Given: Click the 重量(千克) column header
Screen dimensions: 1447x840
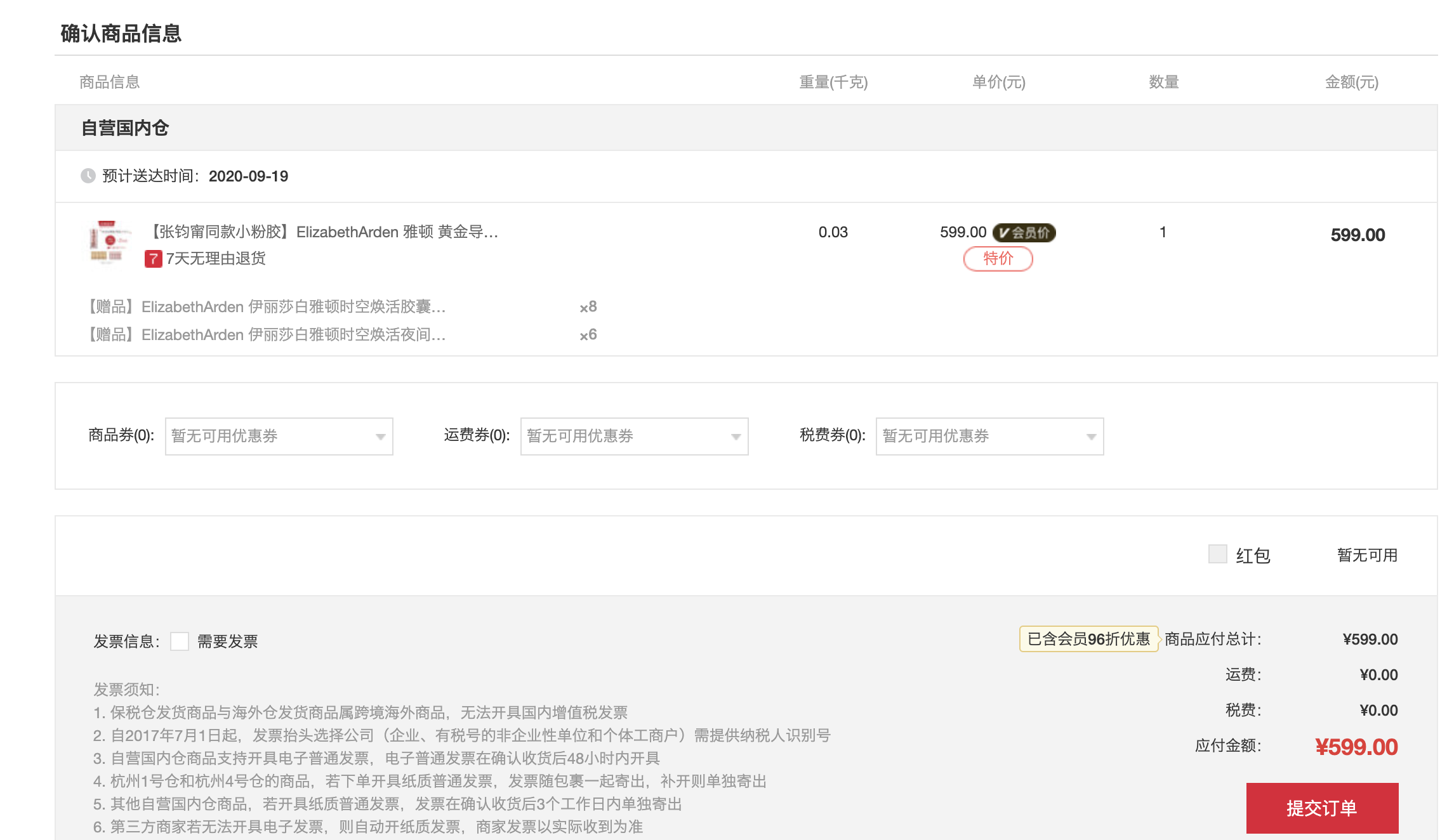Looking at the screenshot, I should [x=833, y=82].
